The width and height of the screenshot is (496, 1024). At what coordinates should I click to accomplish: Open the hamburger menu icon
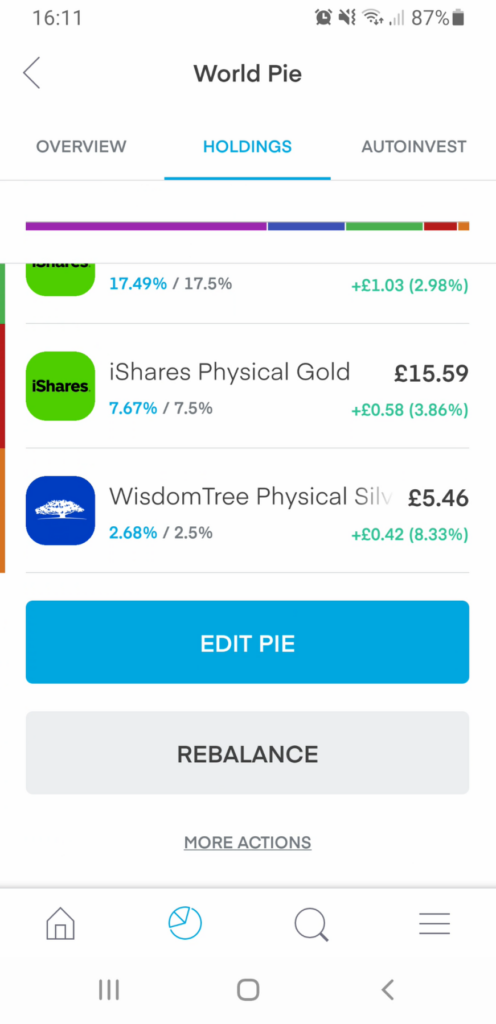pos(435,923)
